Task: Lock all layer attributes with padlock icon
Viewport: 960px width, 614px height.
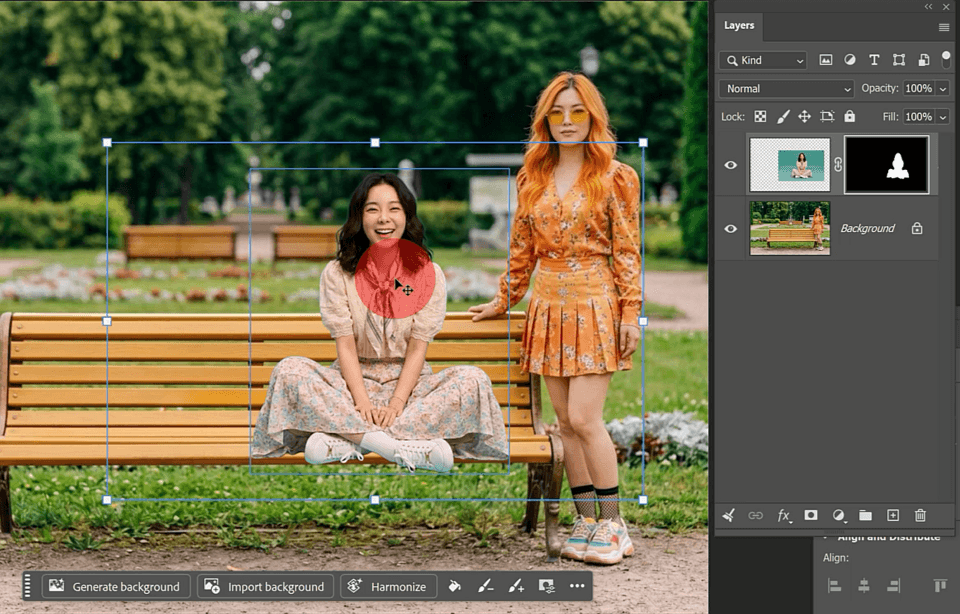Action: [x=850, y=116]
